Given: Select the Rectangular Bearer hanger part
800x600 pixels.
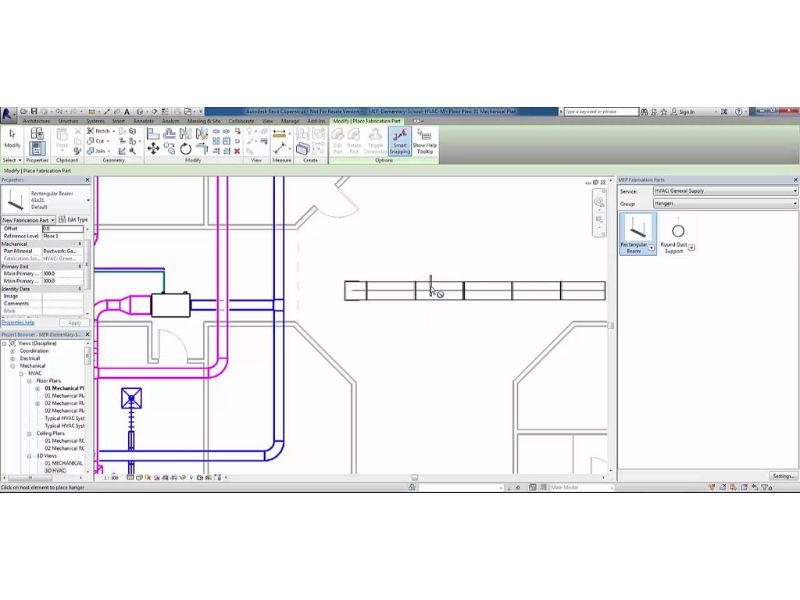Looking at the screenshot, I should [634, 236].
